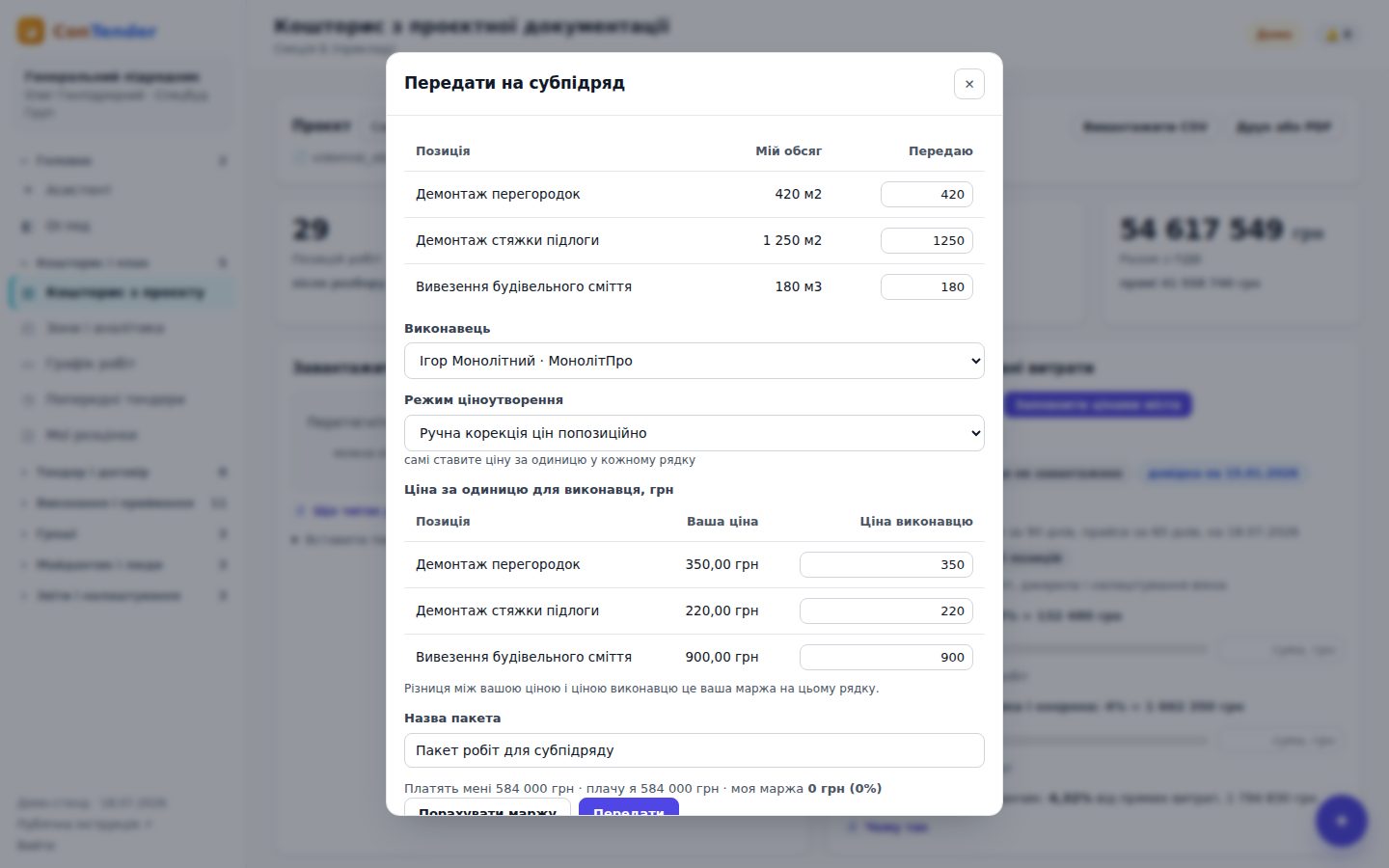Click the '220,00 грн' own price
Image resolution: width=1389 pixels, height=868 pixels.
click(x=722, y=610)
